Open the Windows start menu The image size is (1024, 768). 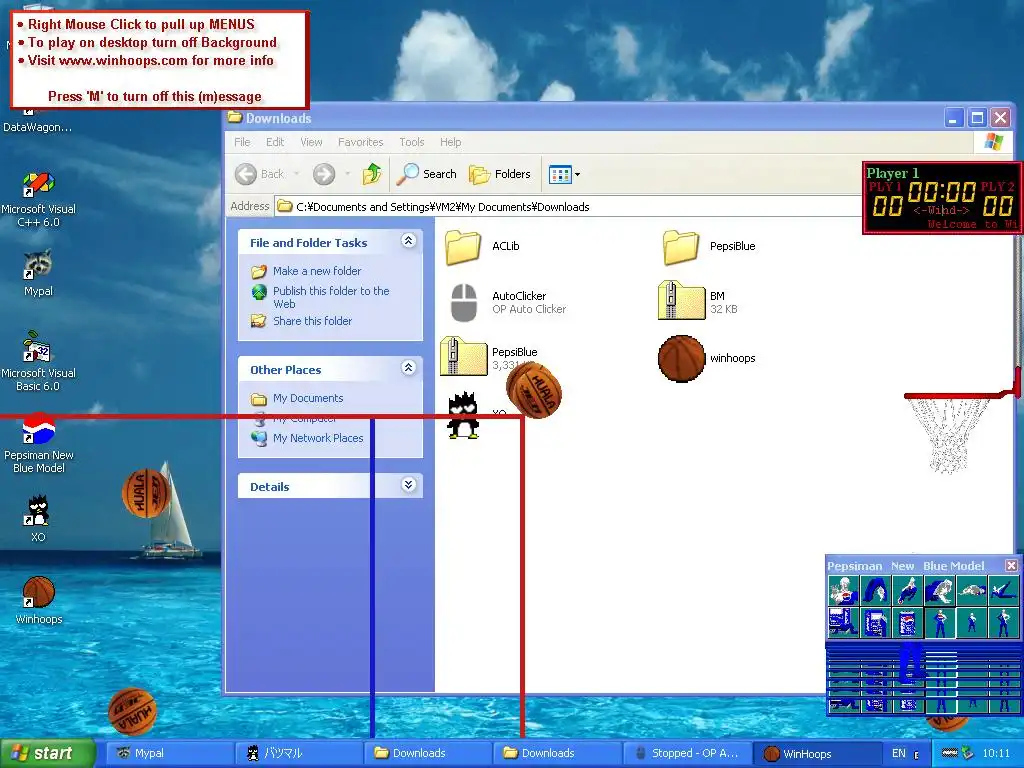coord(47,753)
